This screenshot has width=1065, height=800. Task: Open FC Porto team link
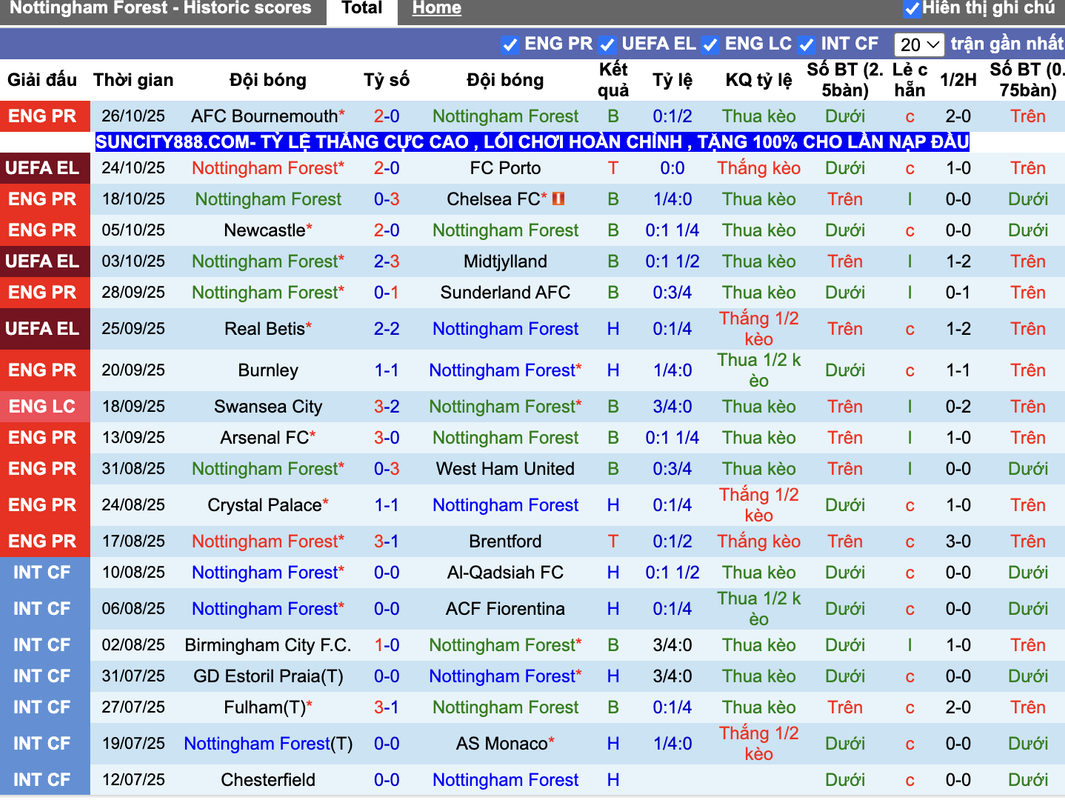coord(505,168)
